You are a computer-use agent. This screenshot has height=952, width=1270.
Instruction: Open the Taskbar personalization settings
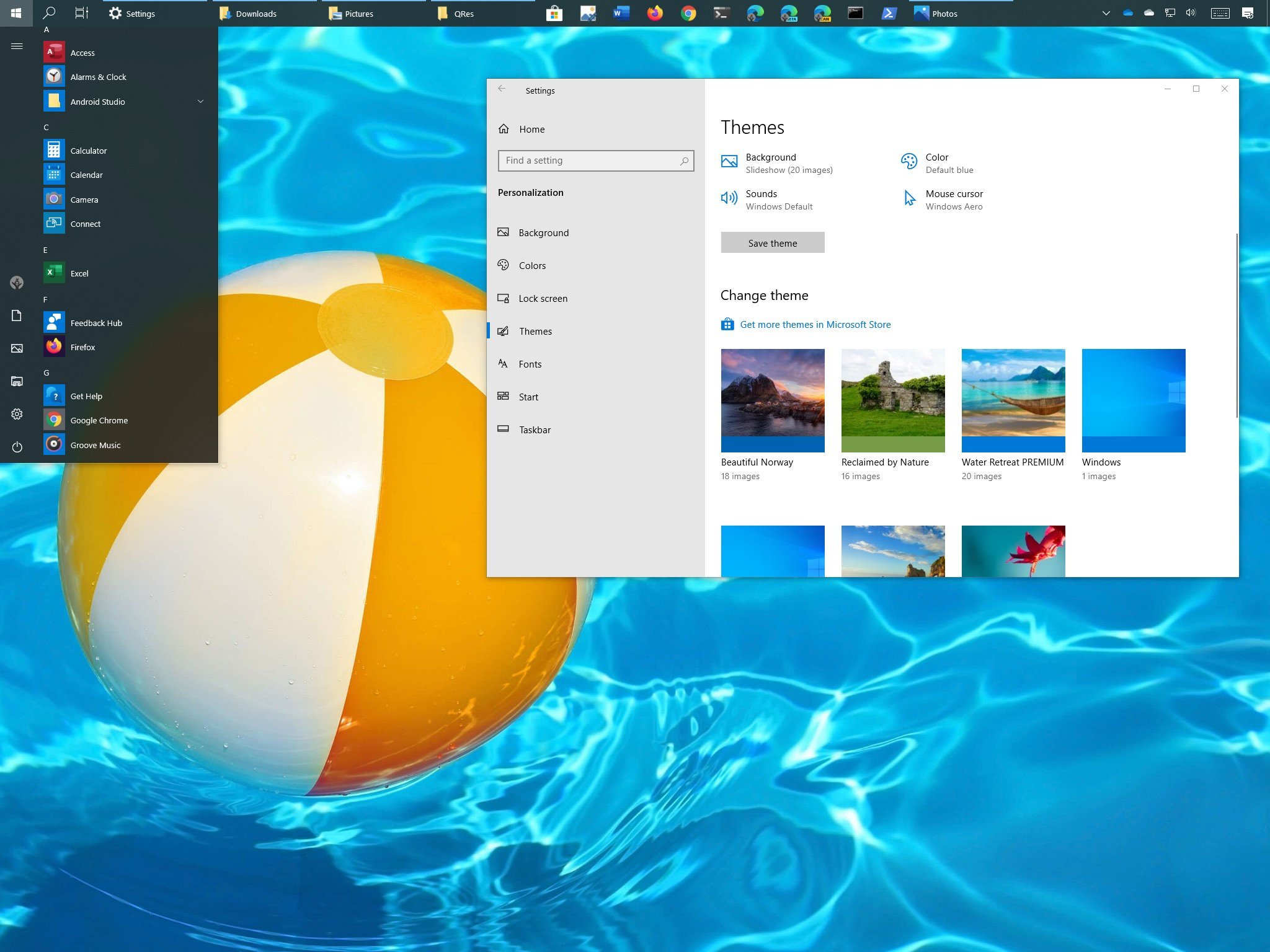[x=534, y=429]
